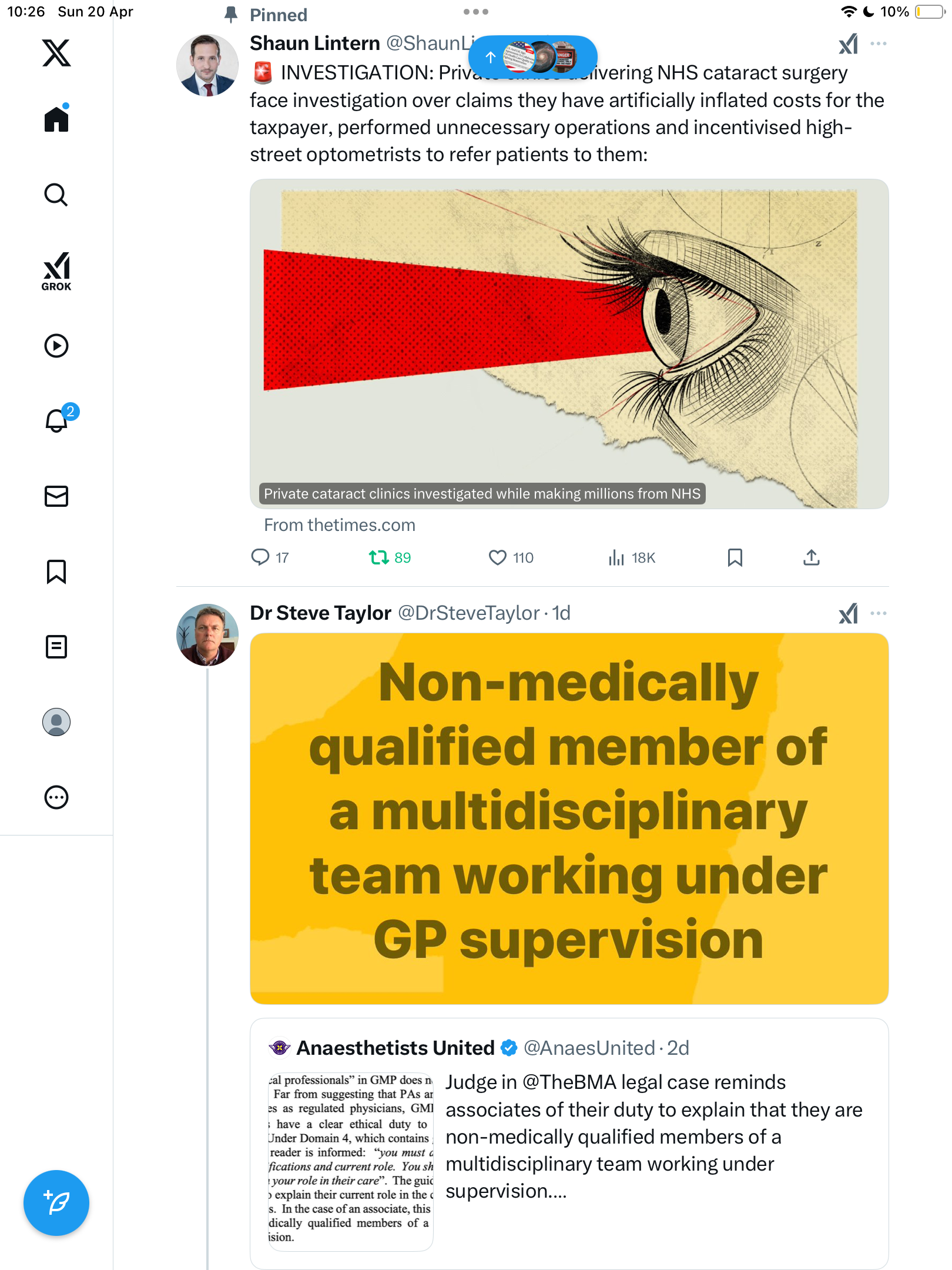
Task: Open the Home feed icon
Action: click(56, 119)
